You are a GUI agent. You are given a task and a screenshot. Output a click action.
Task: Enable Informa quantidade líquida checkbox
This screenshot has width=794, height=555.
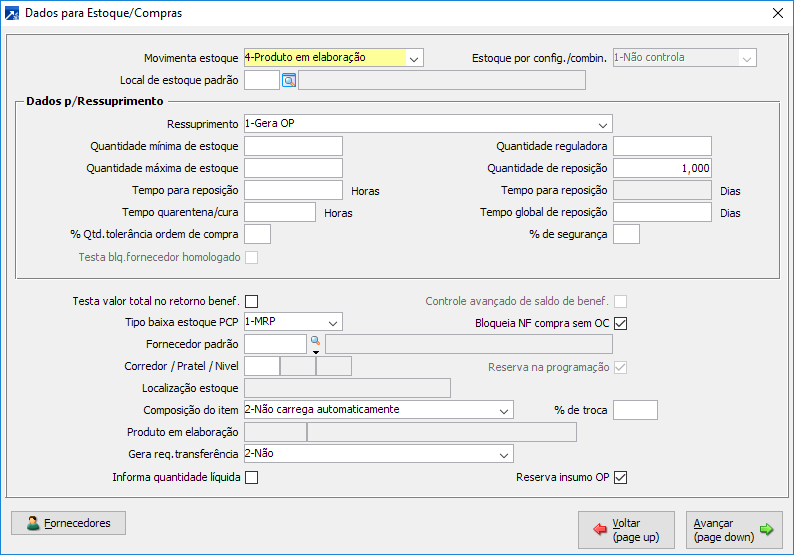click(x=251, y=477)
